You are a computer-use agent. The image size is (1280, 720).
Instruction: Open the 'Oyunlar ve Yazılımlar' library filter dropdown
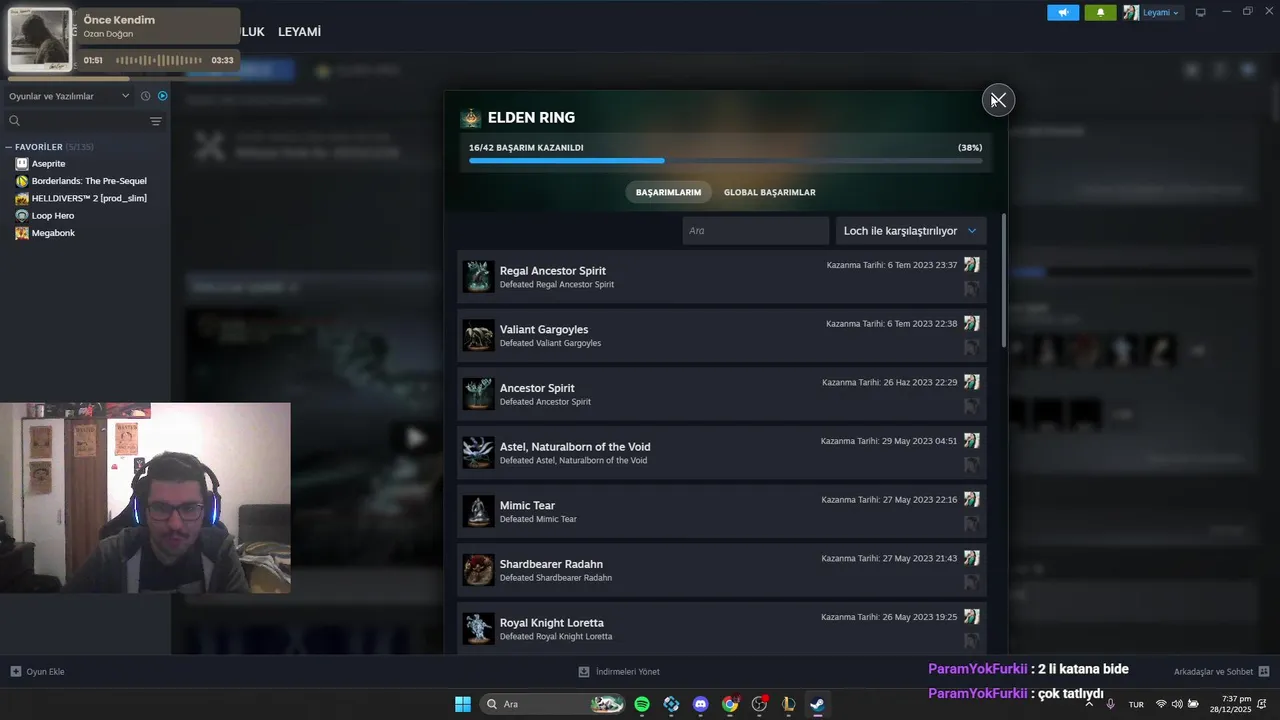tap(69, 96)
